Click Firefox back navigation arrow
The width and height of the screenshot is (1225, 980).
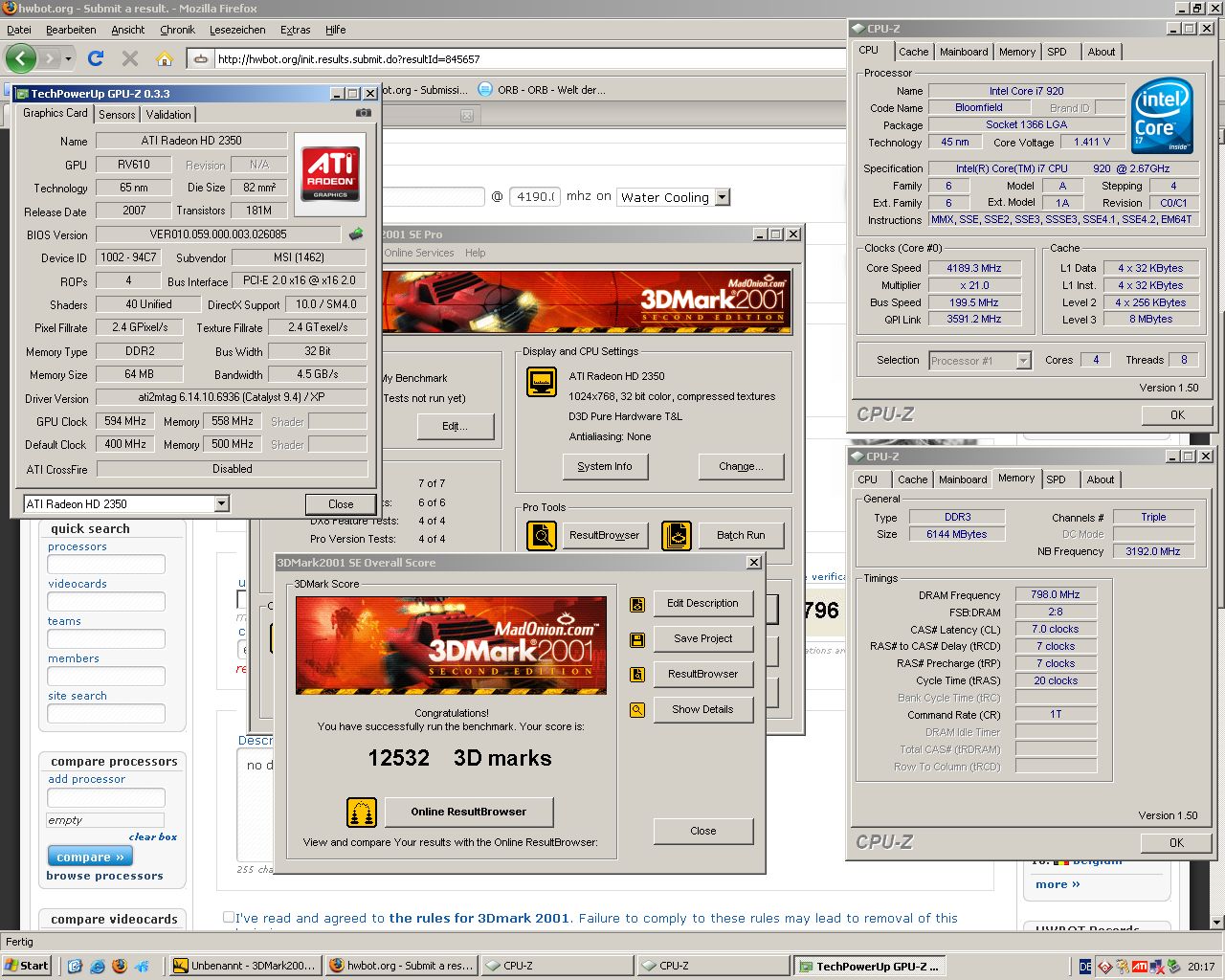(21, 58)
